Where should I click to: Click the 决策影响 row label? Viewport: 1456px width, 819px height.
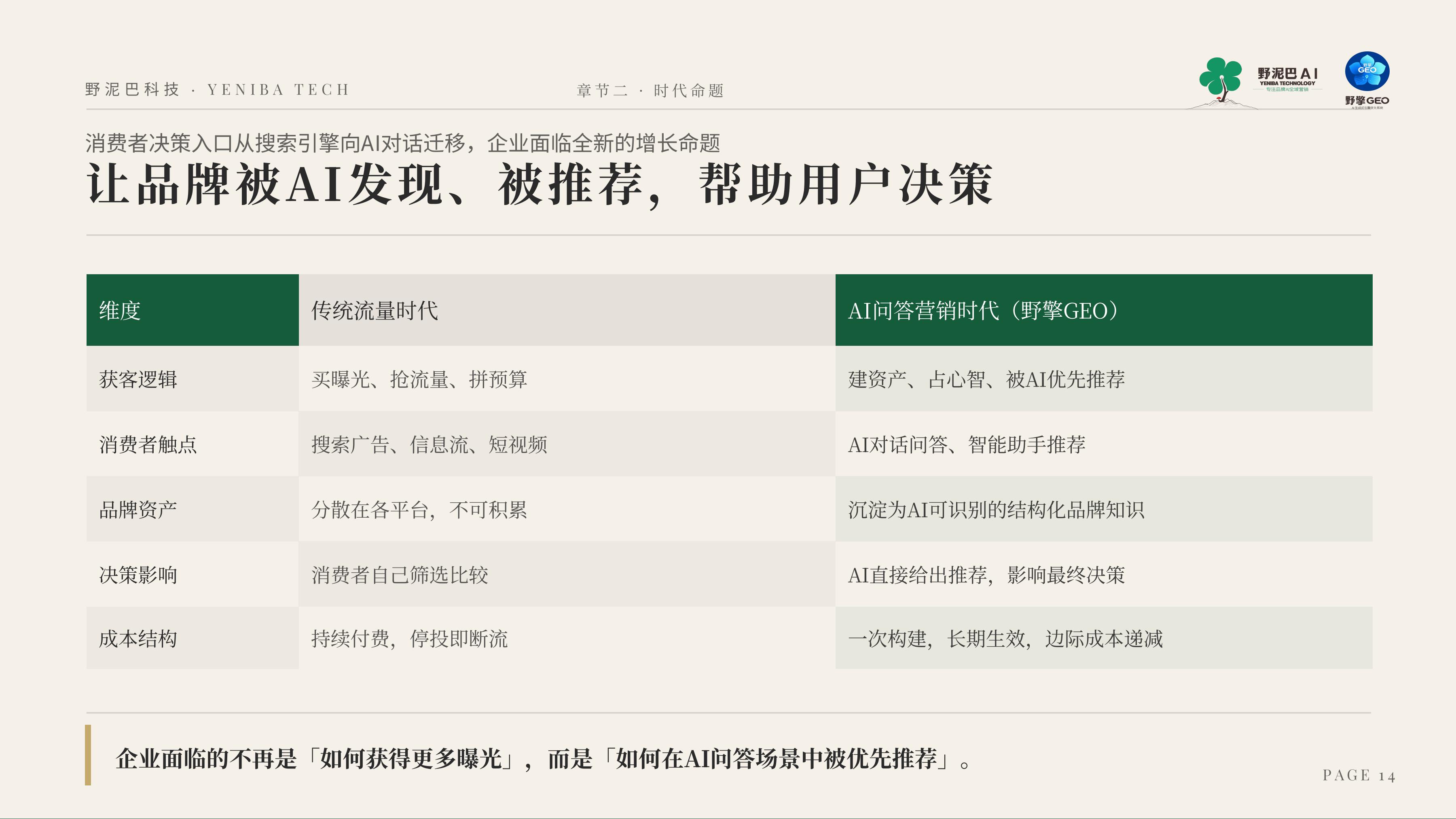tap(192, 574)
